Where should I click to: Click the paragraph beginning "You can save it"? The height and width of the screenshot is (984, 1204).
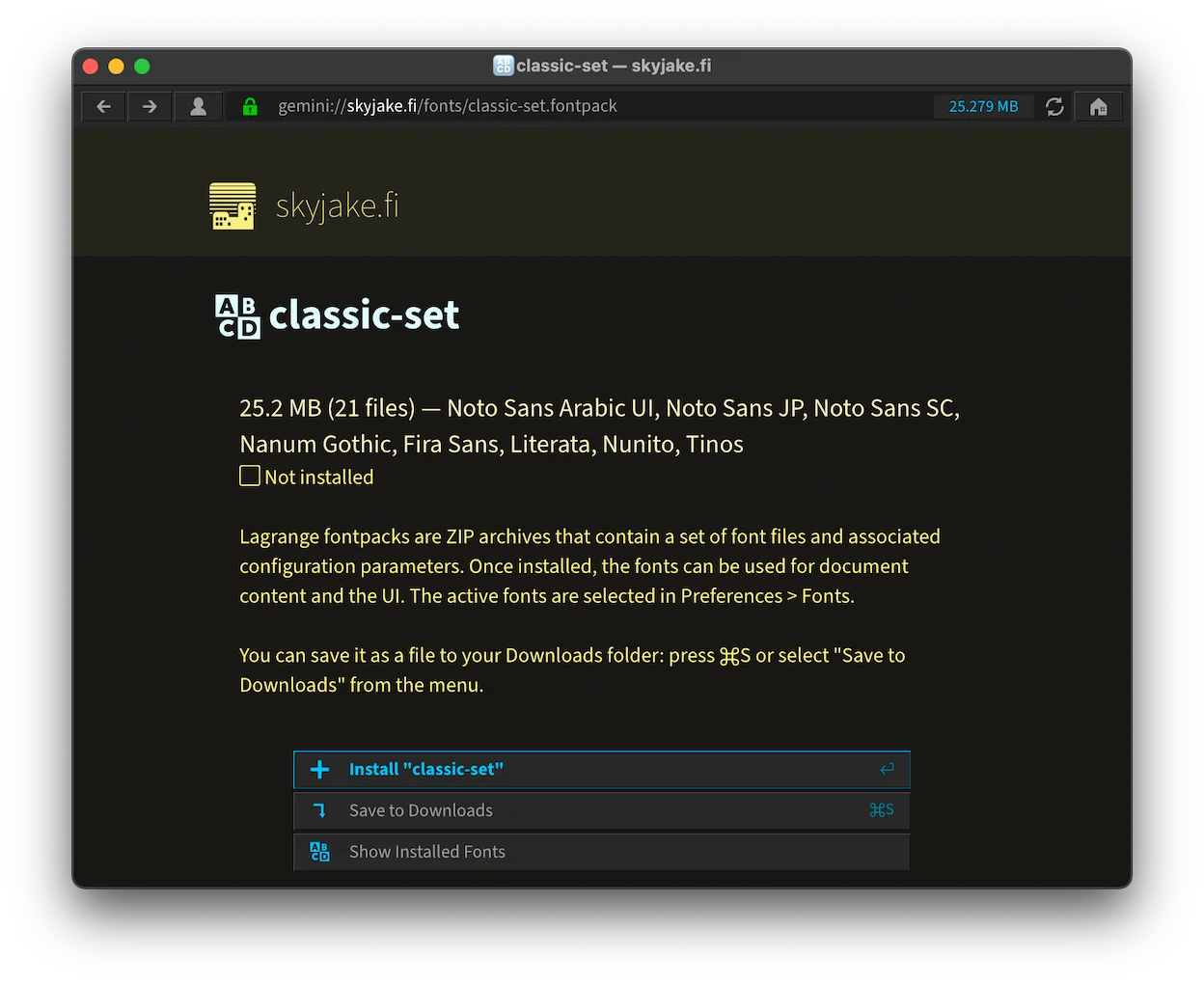[572, 670]
